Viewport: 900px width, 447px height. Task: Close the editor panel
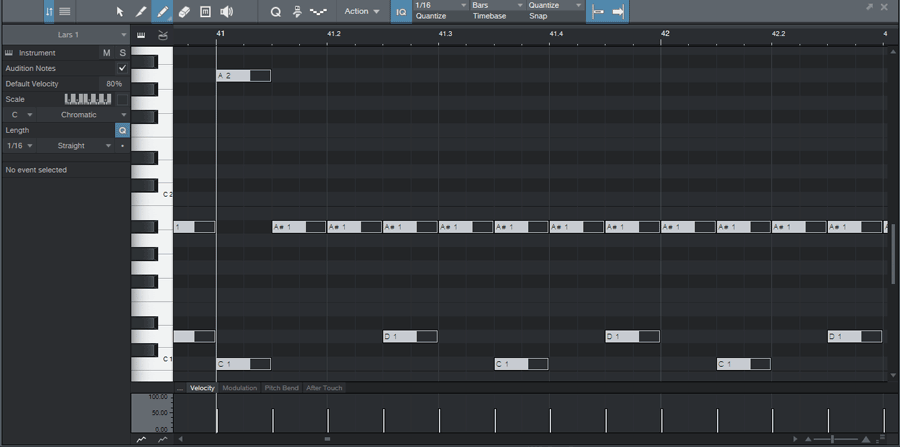click(x=885, y=7)
